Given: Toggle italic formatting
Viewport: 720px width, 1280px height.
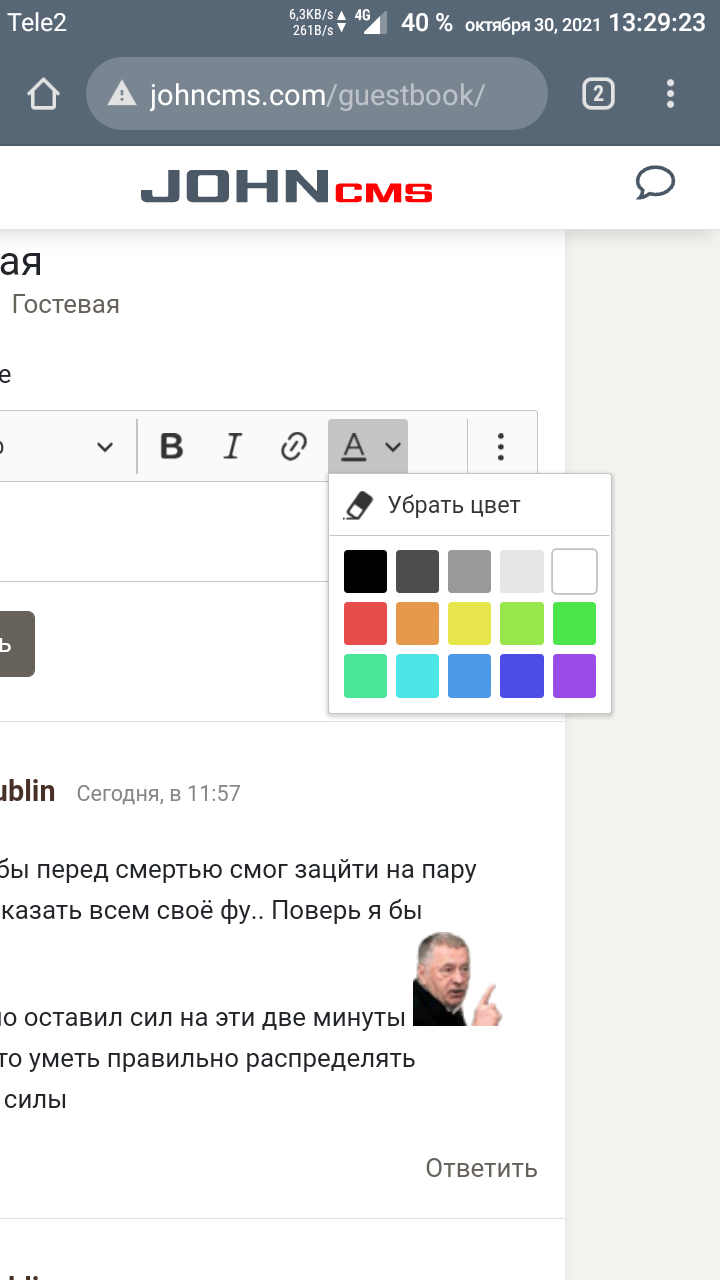Looking at the screenshot, I should (x=232, y=446).
